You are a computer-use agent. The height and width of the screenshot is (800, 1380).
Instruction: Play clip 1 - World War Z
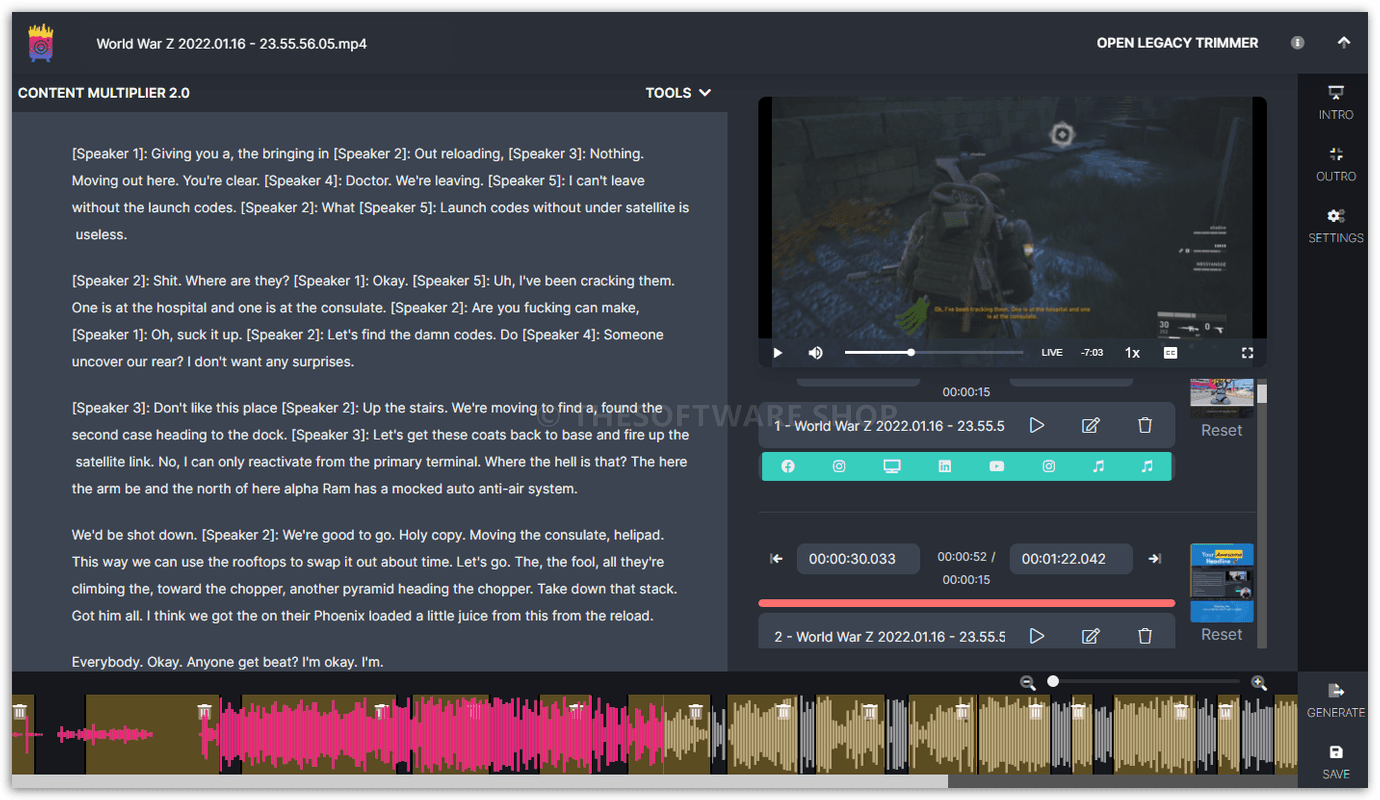(x=1037, y=426)
